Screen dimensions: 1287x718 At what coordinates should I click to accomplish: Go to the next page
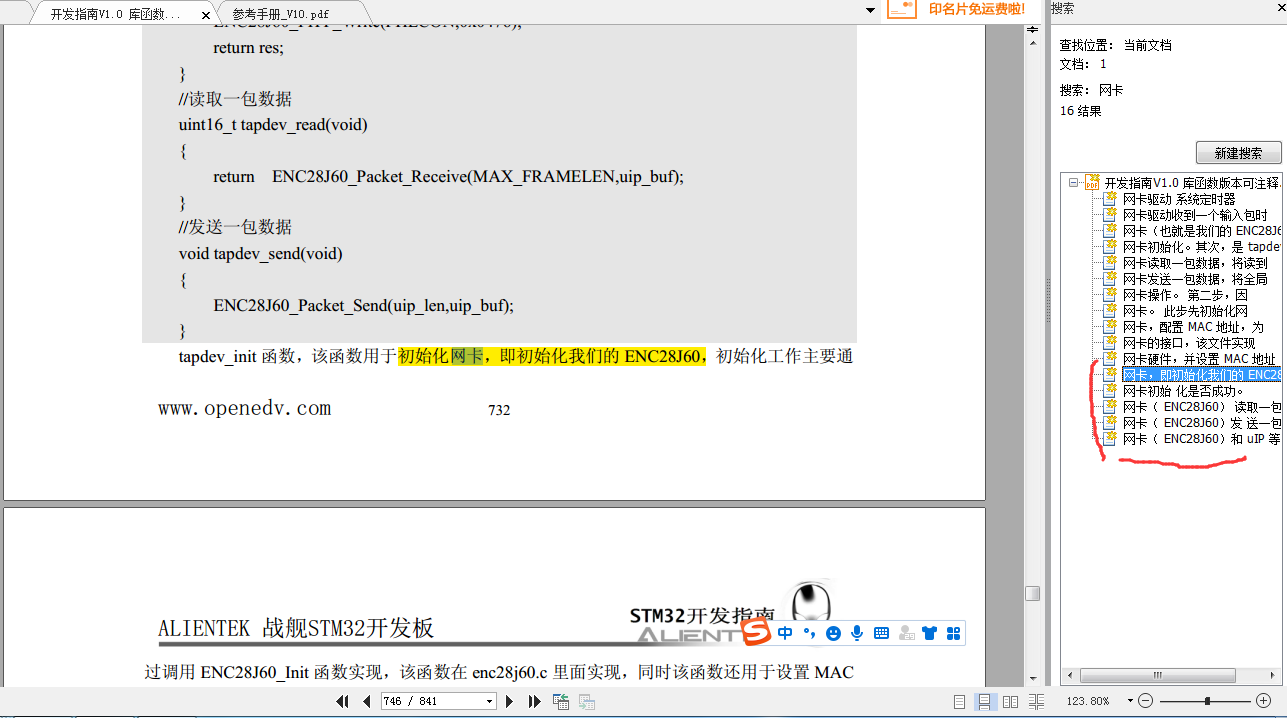click(x=510, y=702)
